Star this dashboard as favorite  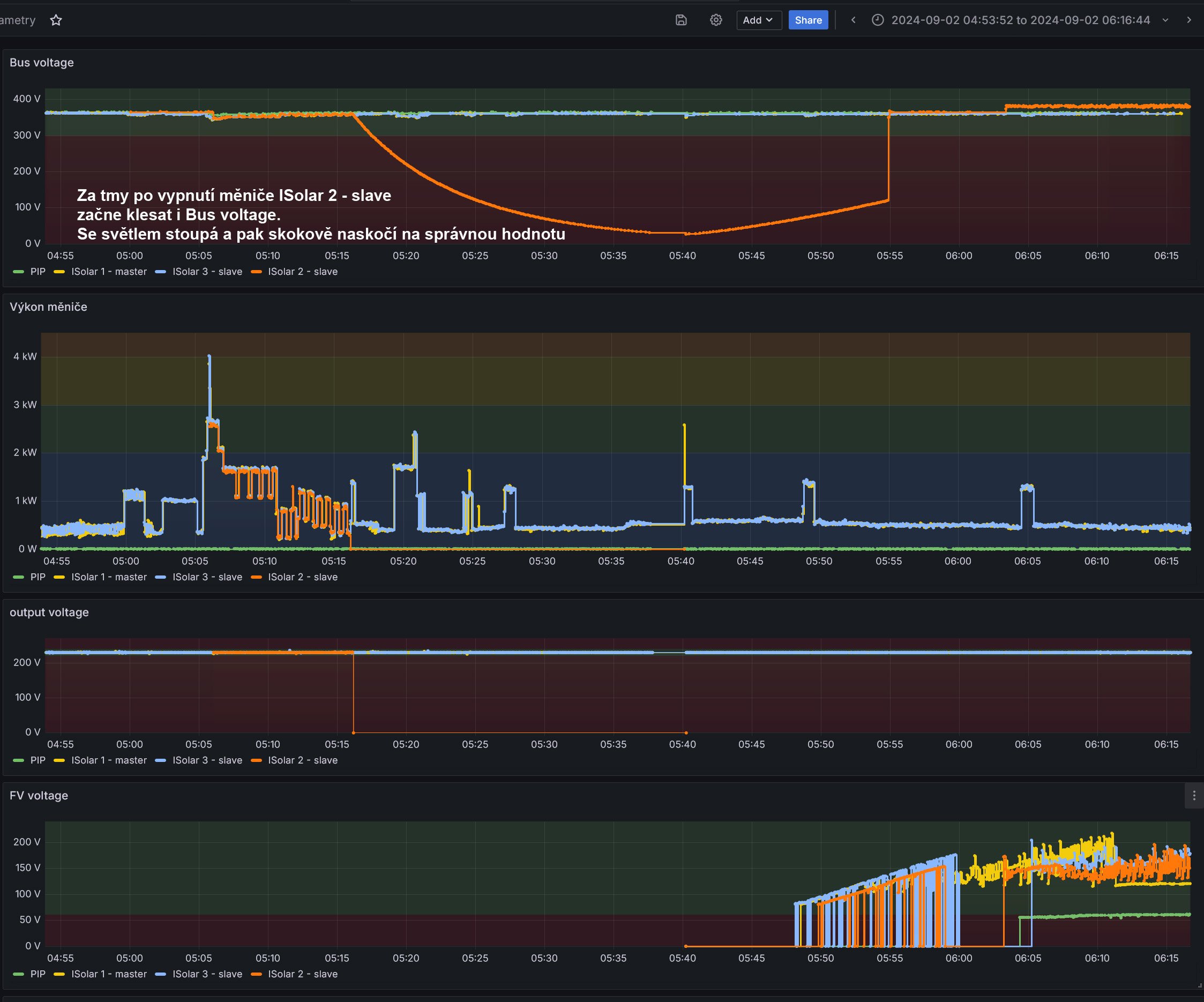tap(56, 20)
